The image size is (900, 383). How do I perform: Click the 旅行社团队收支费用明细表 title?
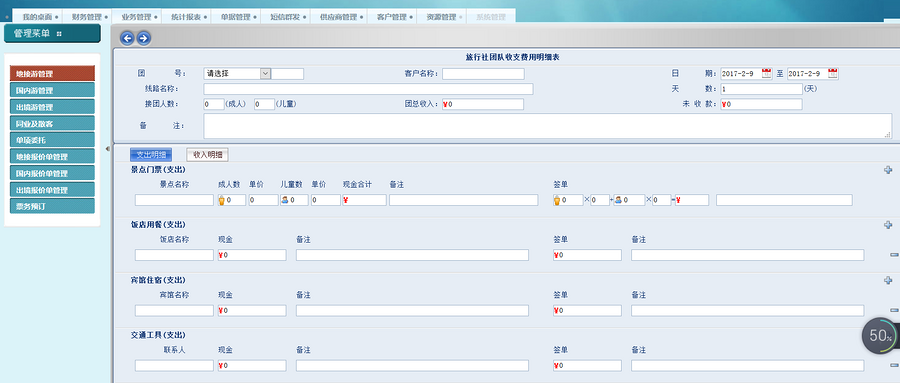click(513, 57)
